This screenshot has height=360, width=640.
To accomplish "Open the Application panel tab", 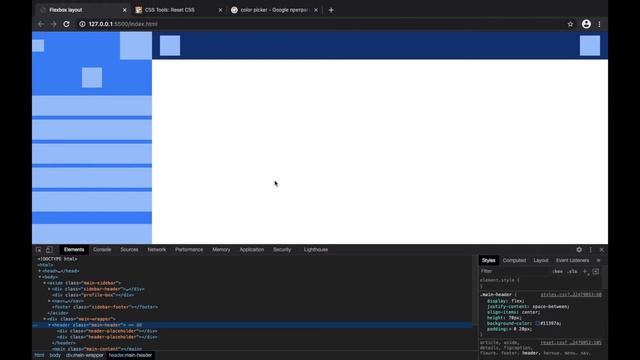I will pos(252,250).
